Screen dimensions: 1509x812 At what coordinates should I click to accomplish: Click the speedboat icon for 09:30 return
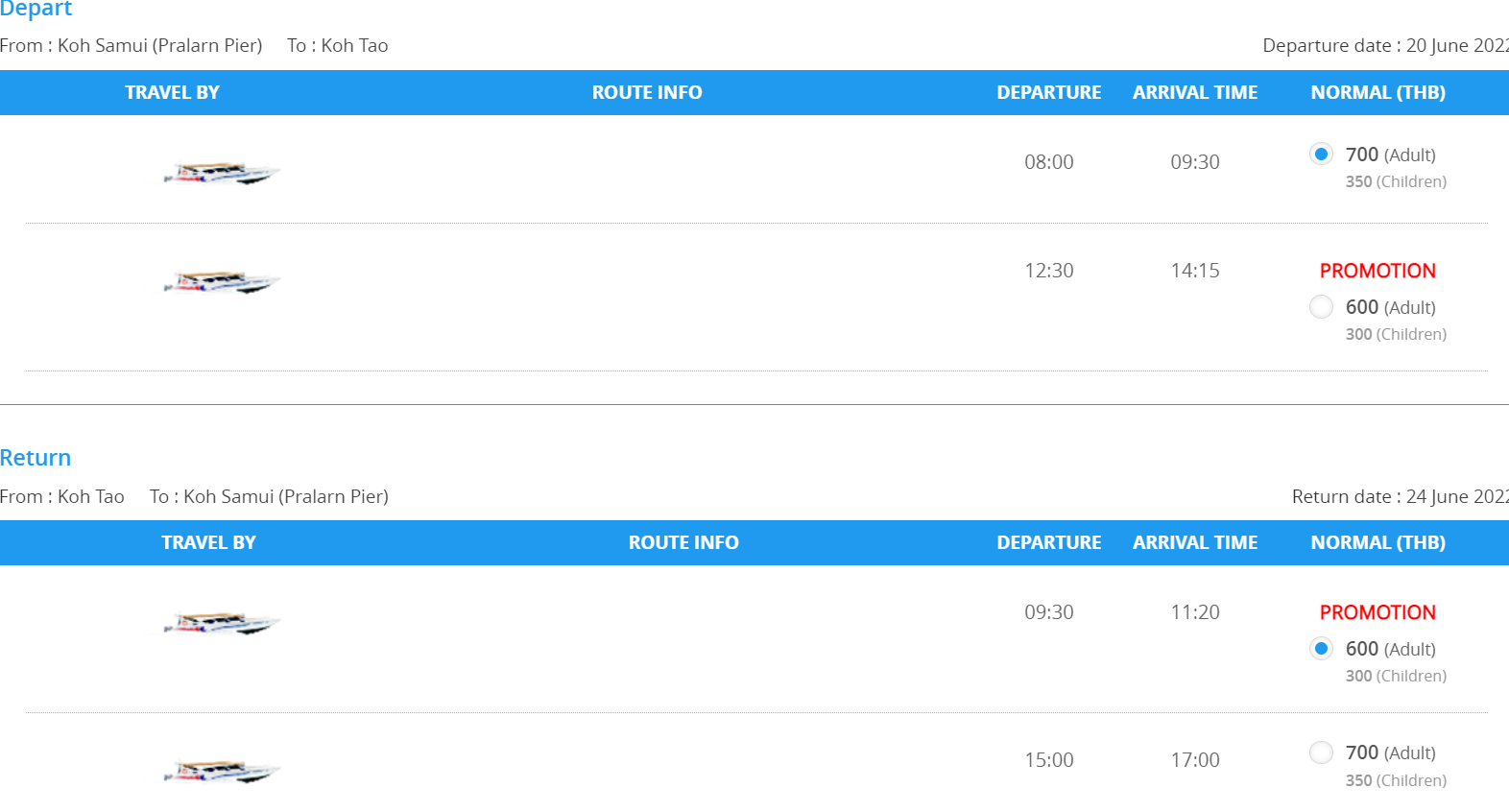tap(222, 623)
